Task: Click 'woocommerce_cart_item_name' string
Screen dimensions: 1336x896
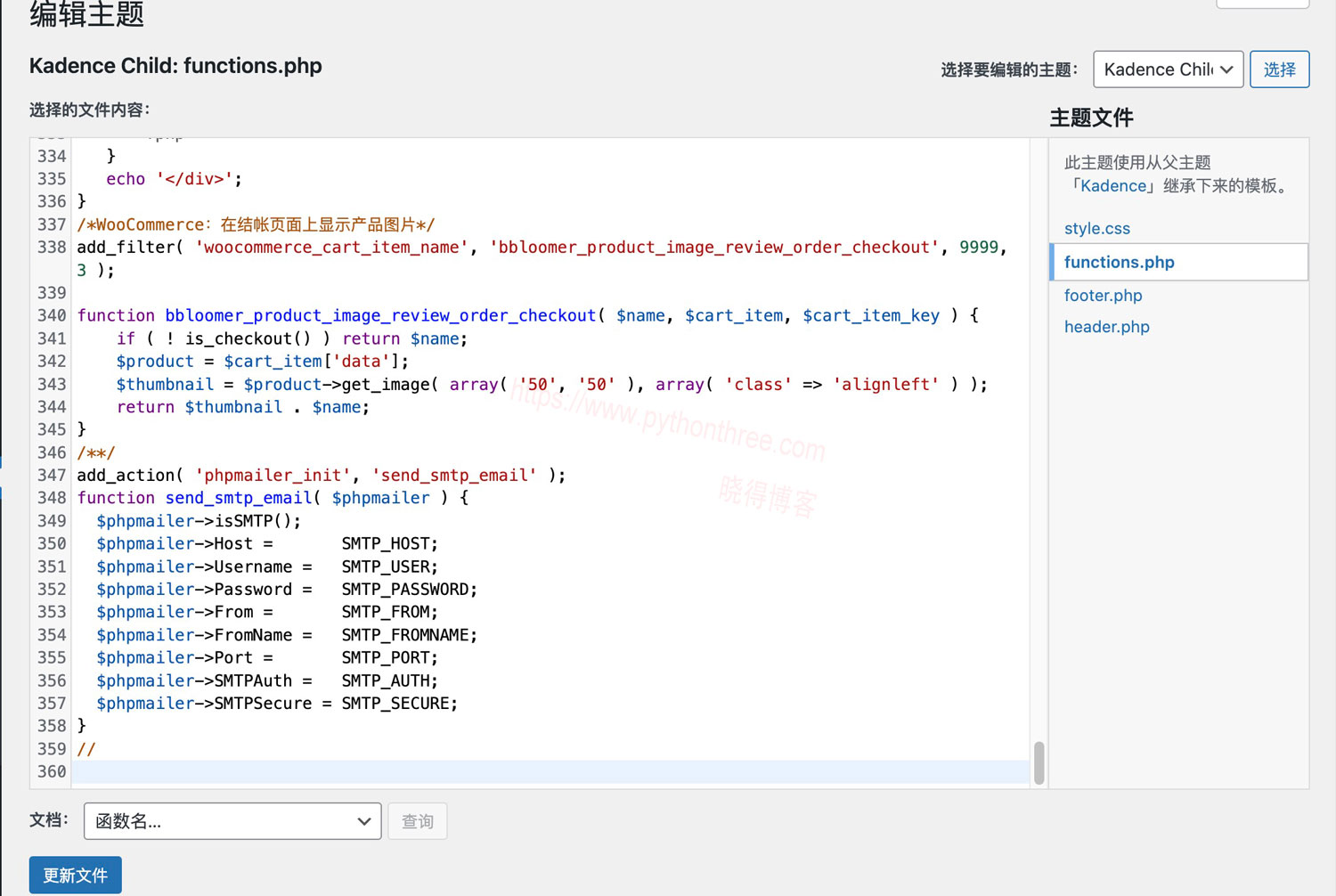Action: click(331, 247)
